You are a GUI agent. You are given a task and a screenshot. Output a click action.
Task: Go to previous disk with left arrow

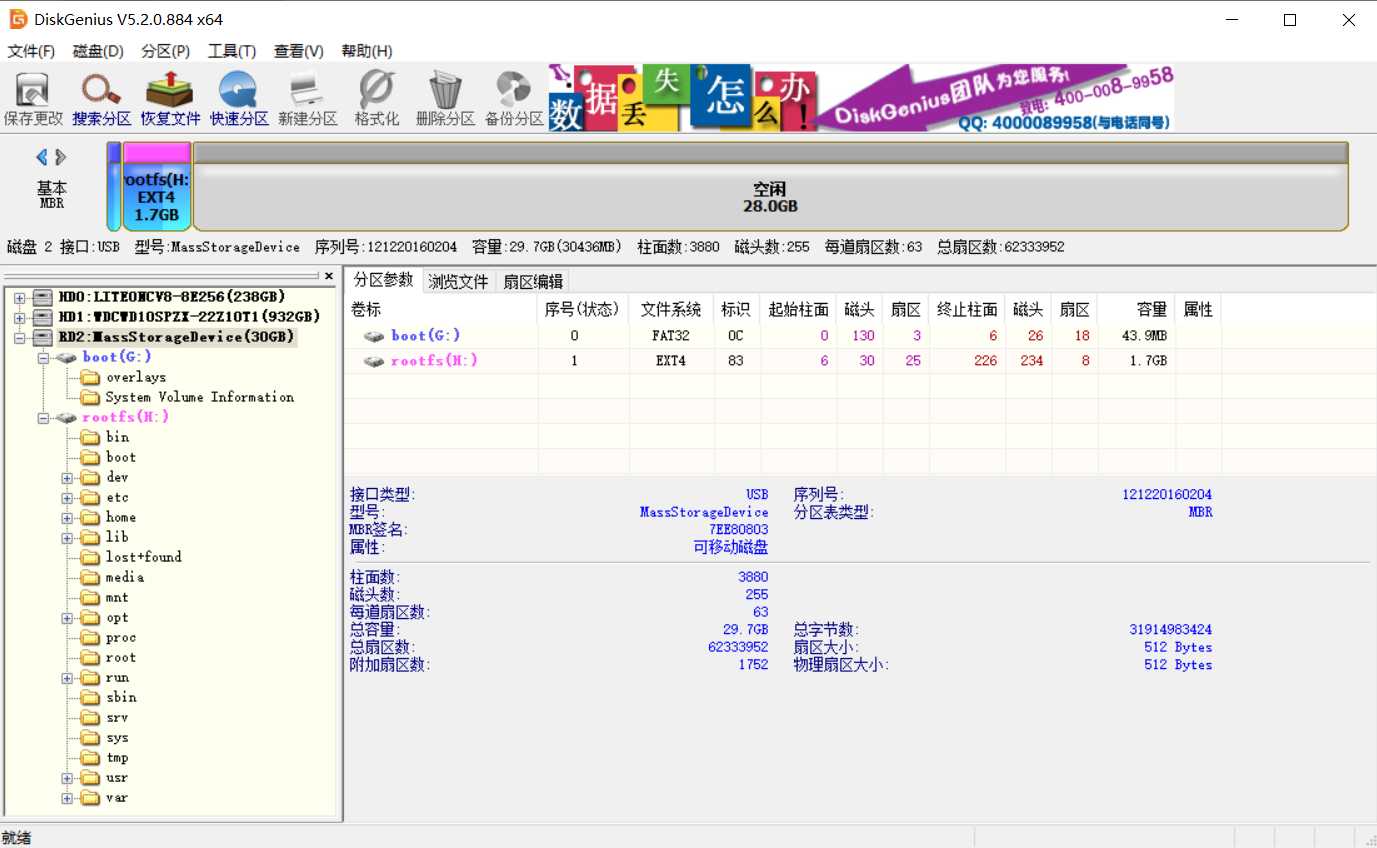(42, 157)
